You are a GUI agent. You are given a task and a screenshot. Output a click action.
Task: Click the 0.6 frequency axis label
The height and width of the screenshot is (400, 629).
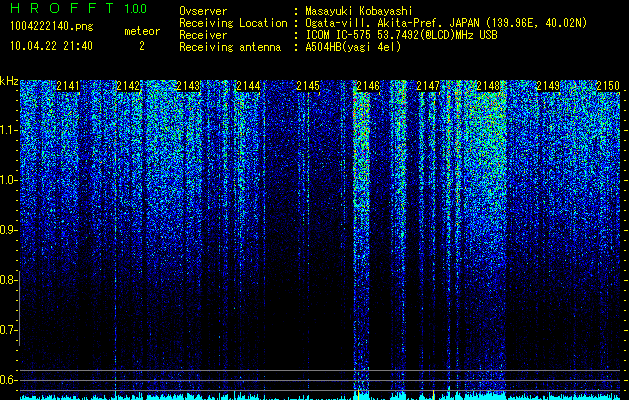click(9, 380)
